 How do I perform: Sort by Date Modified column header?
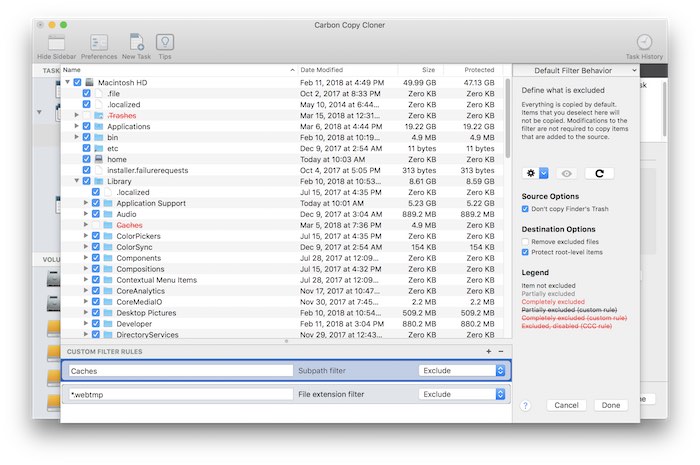point(347,70)
